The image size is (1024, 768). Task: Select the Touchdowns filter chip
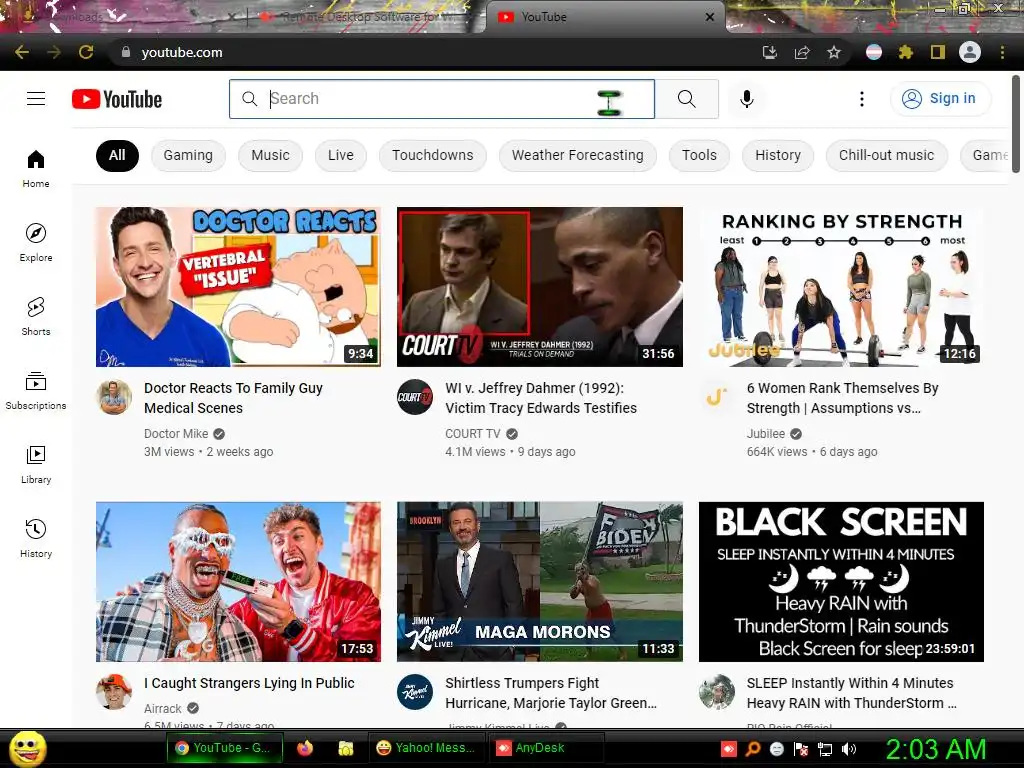click(x=432, y=155)
